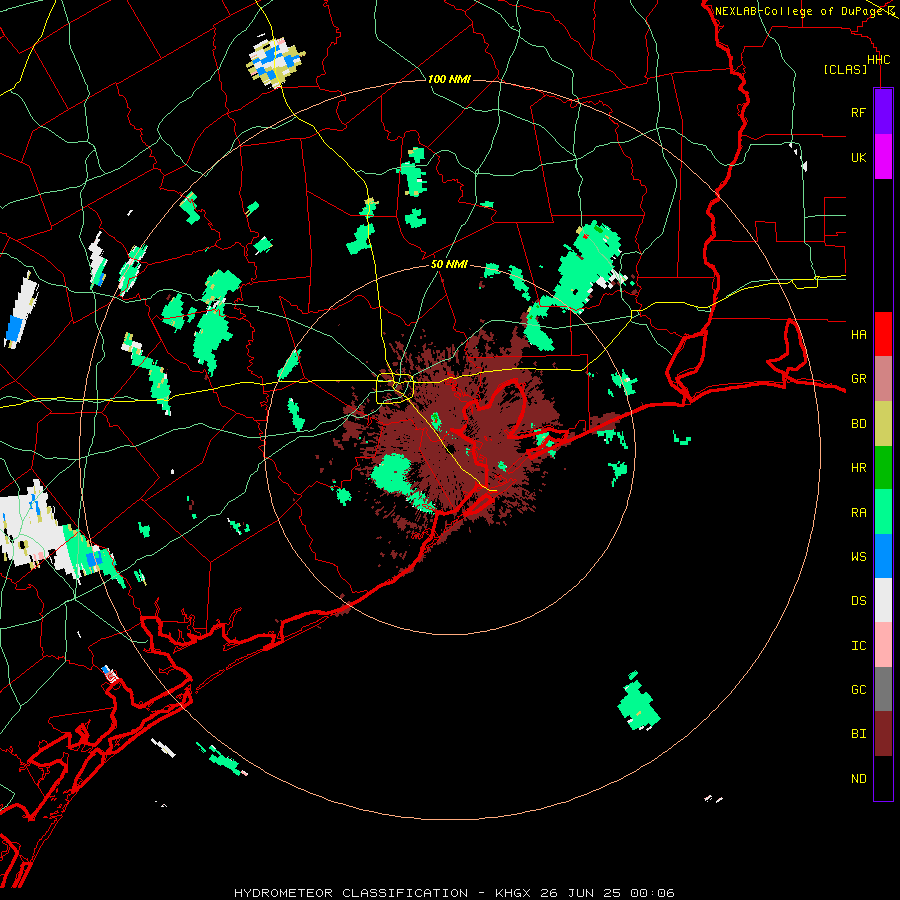Select the GC gray legend swatch
Image resolution: width=900 pixels, height=900 pixels.
click(x=883, y=689)
